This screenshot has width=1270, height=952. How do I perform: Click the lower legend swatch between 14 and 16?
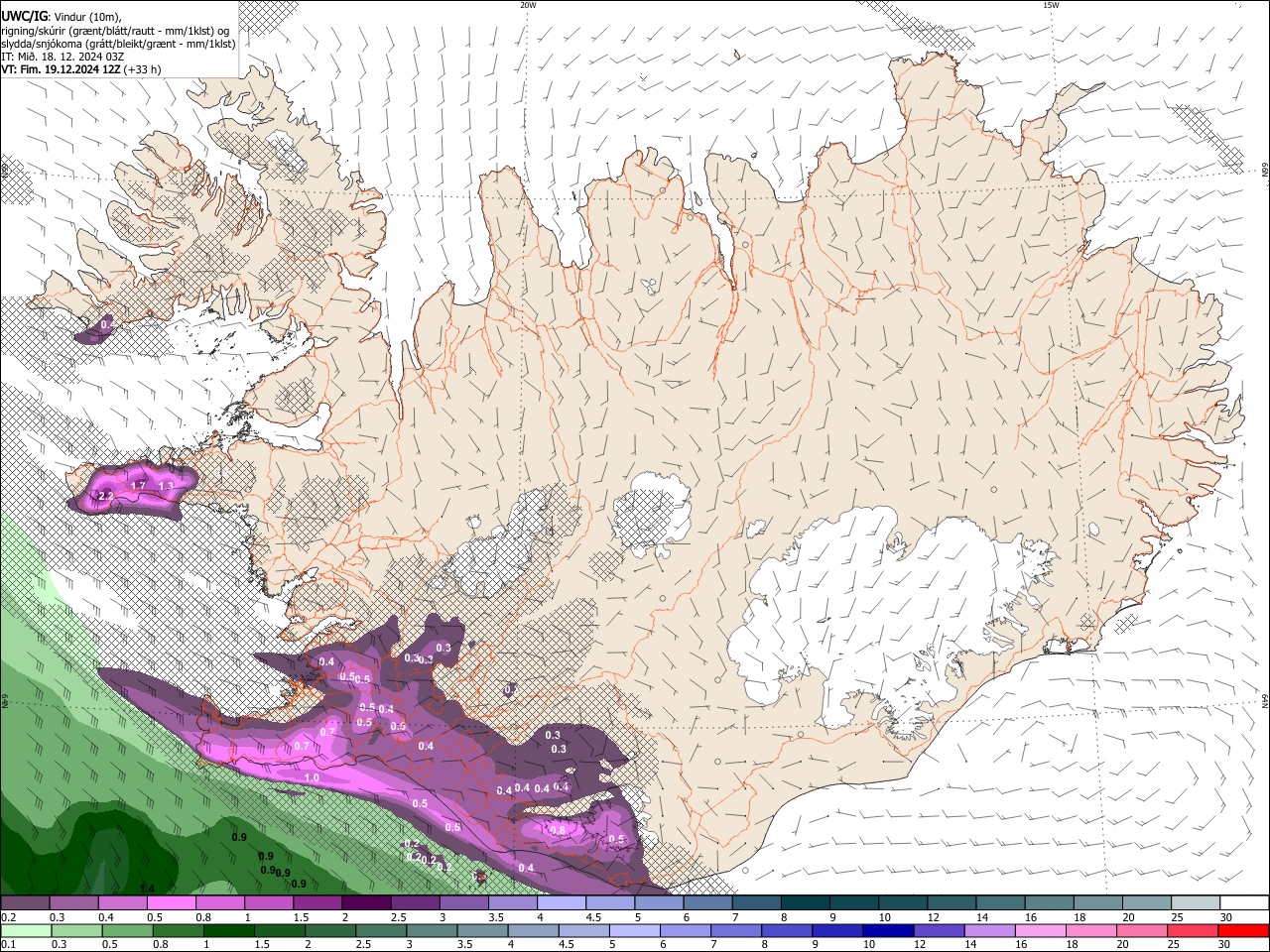[987, 931]
